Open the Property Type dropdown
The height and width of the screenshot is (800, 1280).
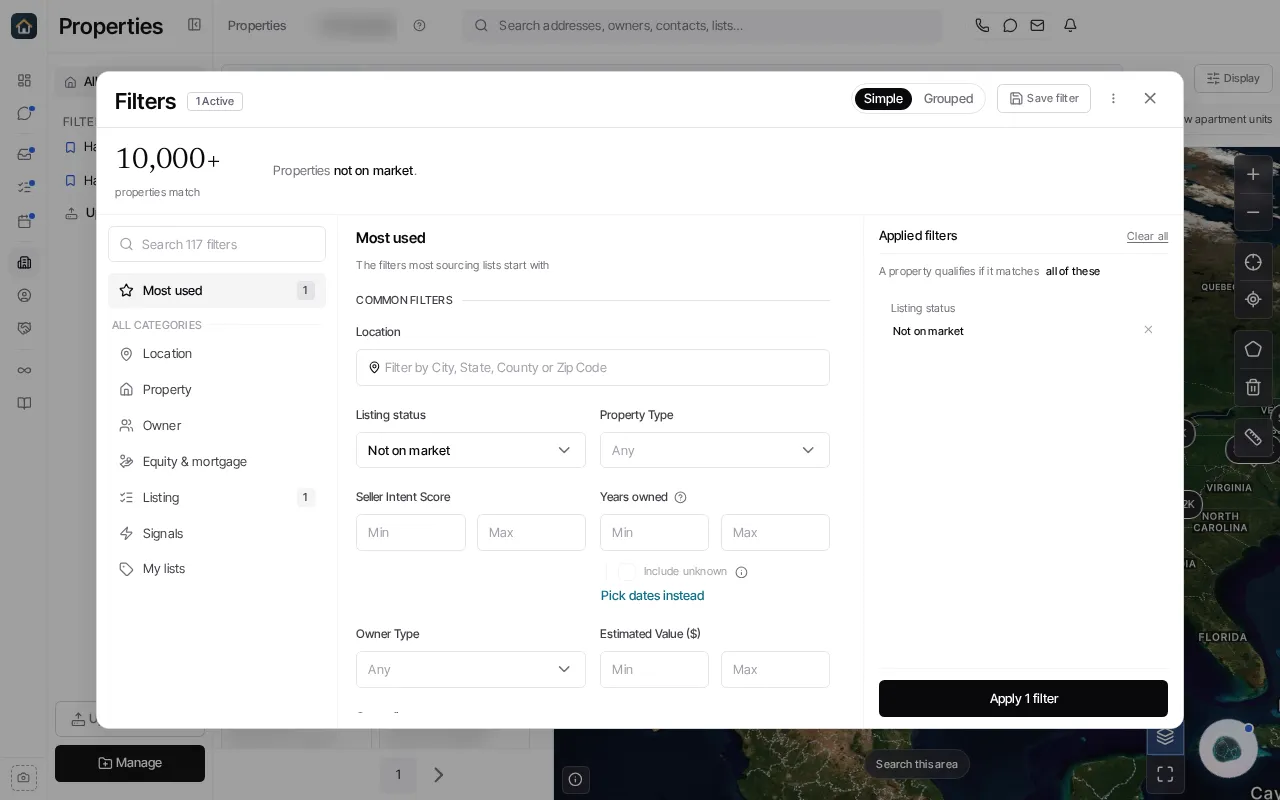point(715,450)
